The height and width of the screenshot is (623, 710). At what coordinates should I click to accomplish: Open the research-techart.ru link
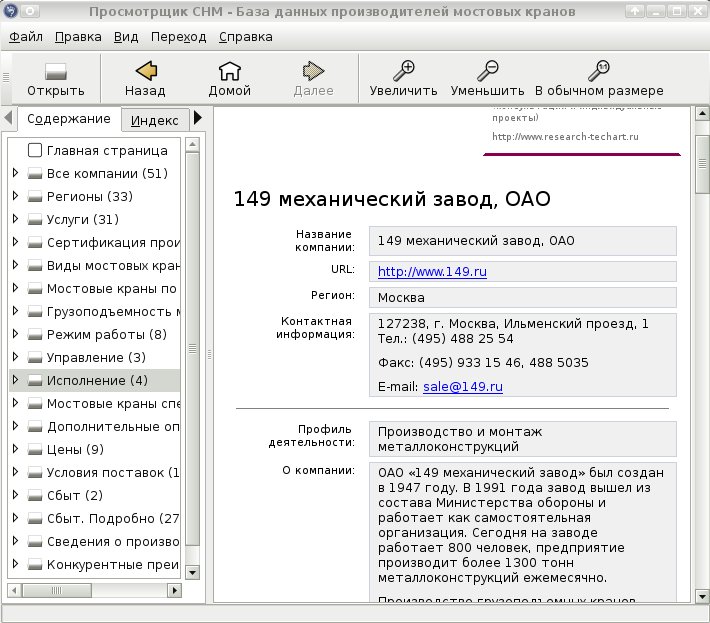click(x=565, y=137)
